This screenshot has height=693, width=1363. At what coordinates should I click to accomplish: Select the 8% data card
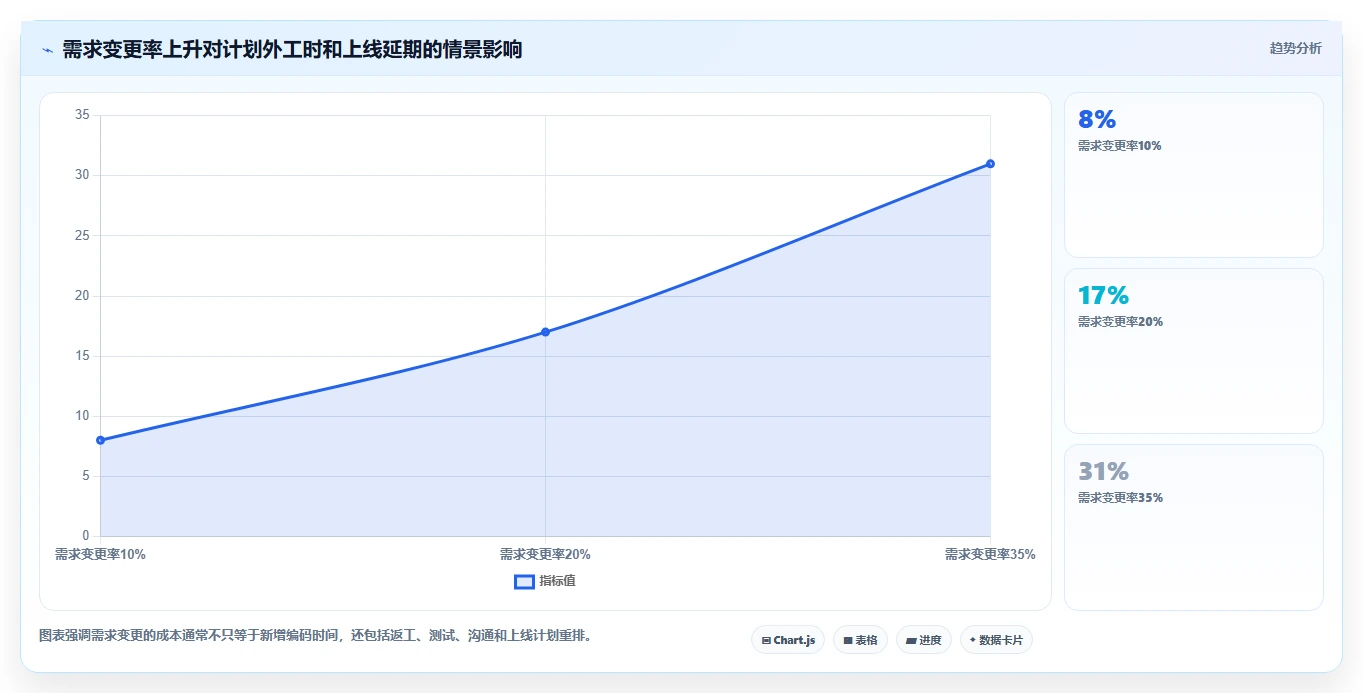(x=1194, y=175)
